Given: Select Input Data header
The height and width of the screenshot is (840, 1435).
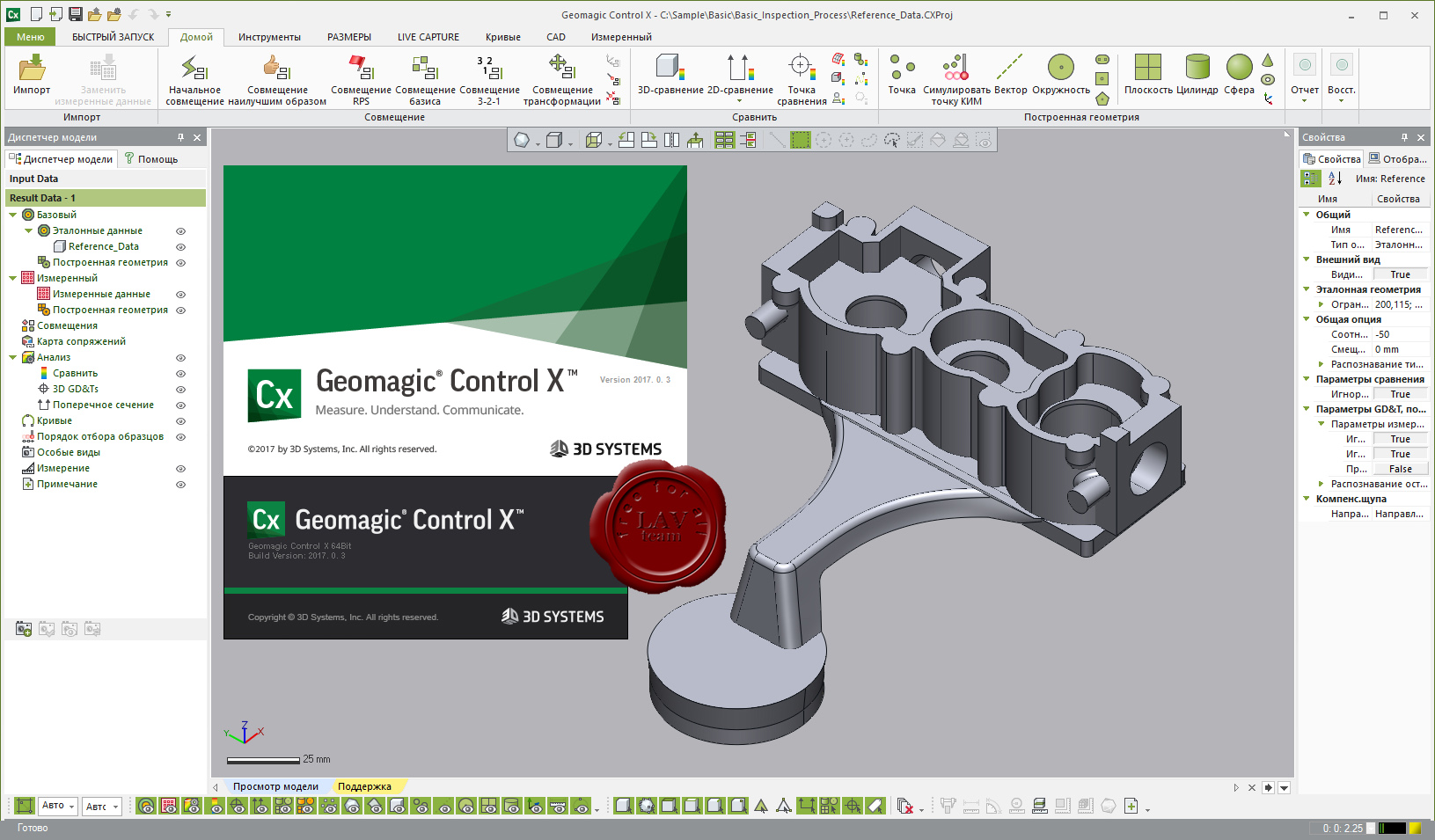Looking at the screenshot, I should [x=105, y=179].
